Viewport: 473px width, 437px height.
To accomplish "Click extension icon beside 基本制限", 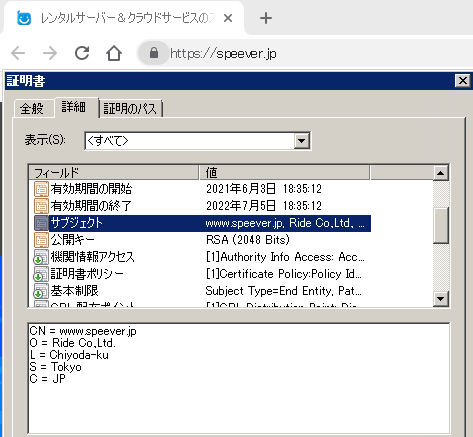I will [41, 291].
